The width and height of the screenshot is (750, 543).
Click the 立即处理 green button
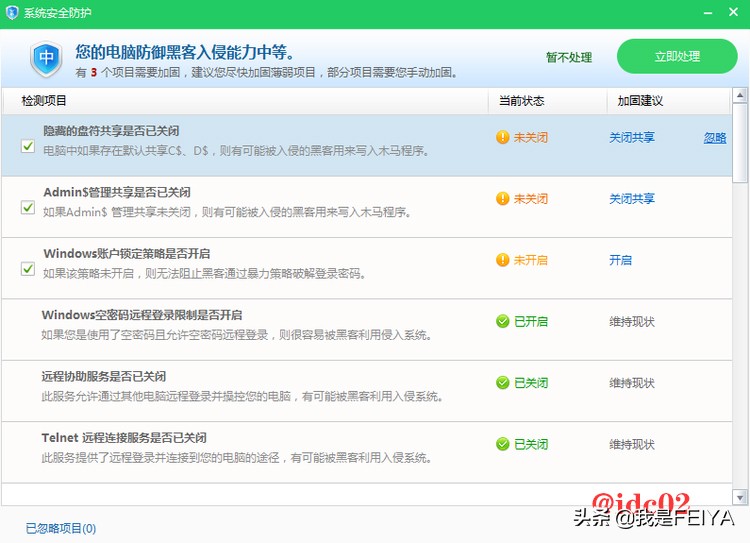[677, 56]
